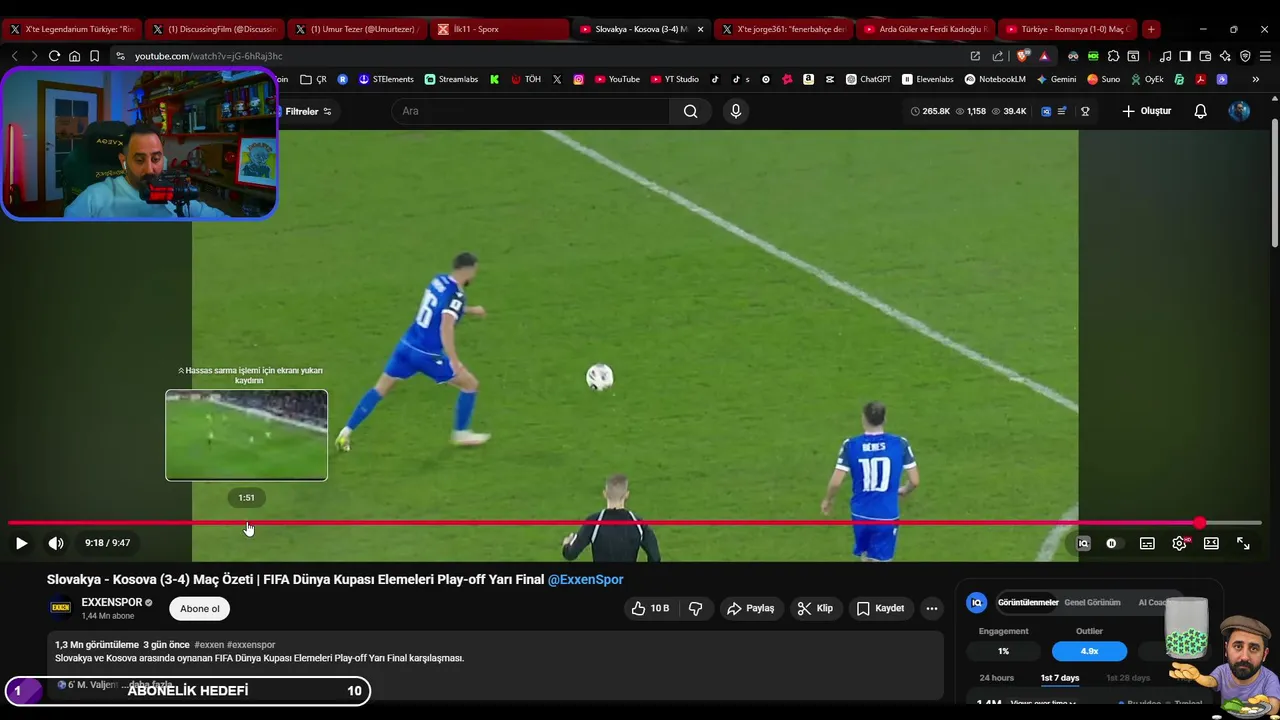Viewport: 1280px width, 720px height.
Task: Go to the browser home page
Action: pyautogui.click(x=74, y=56)
